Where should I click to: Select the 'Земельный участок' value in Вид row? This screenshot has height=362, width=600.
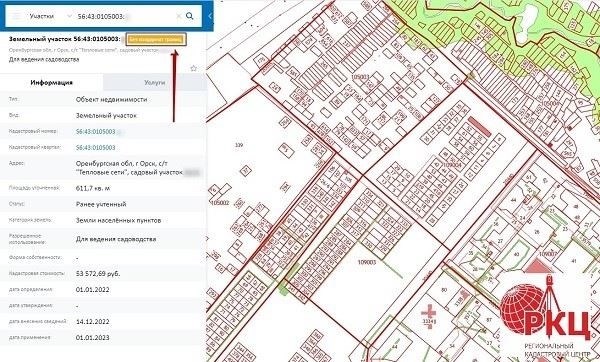pos(106,116)
